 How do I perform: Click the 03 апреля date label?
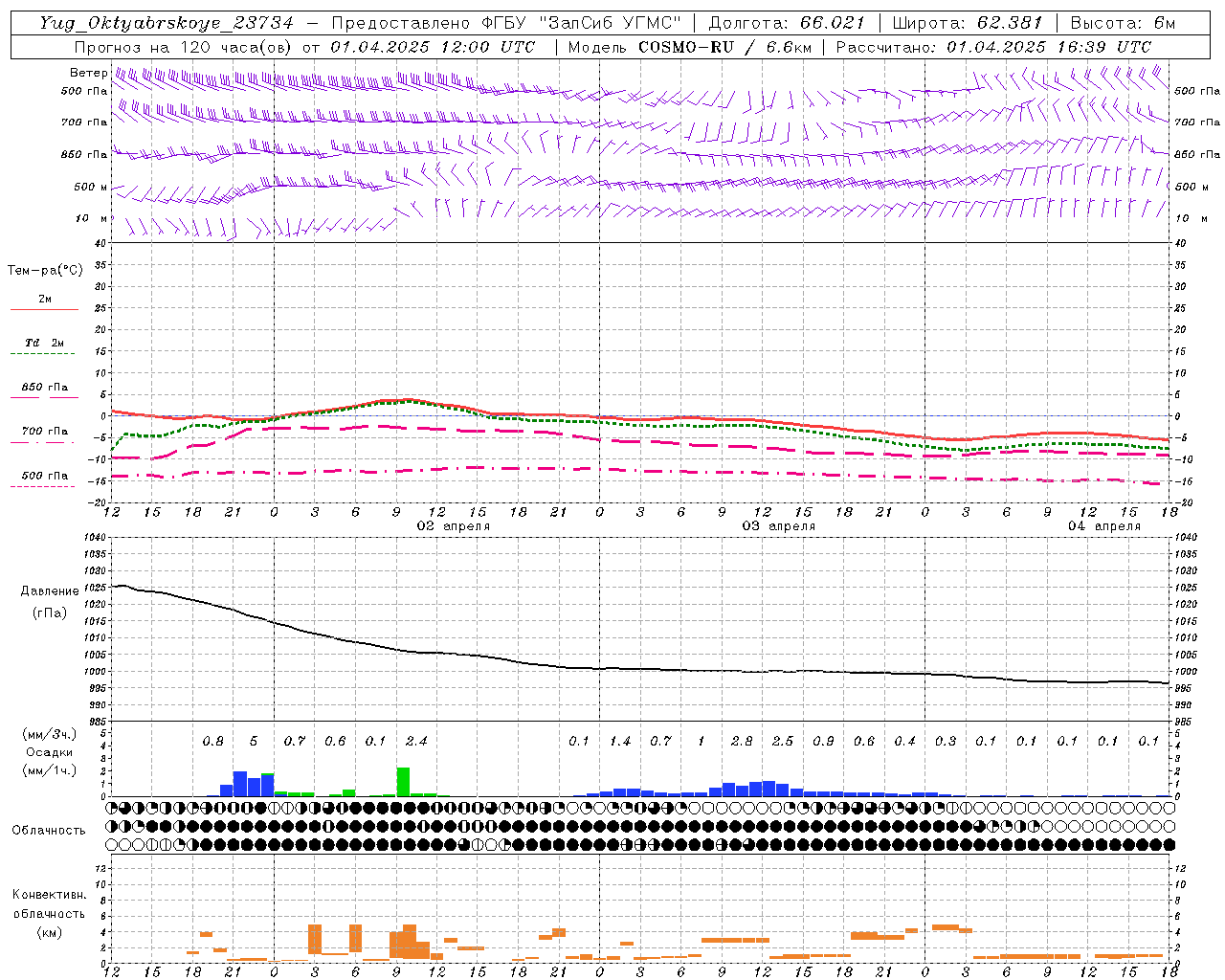pyautogui.click(x=779, y=526)
